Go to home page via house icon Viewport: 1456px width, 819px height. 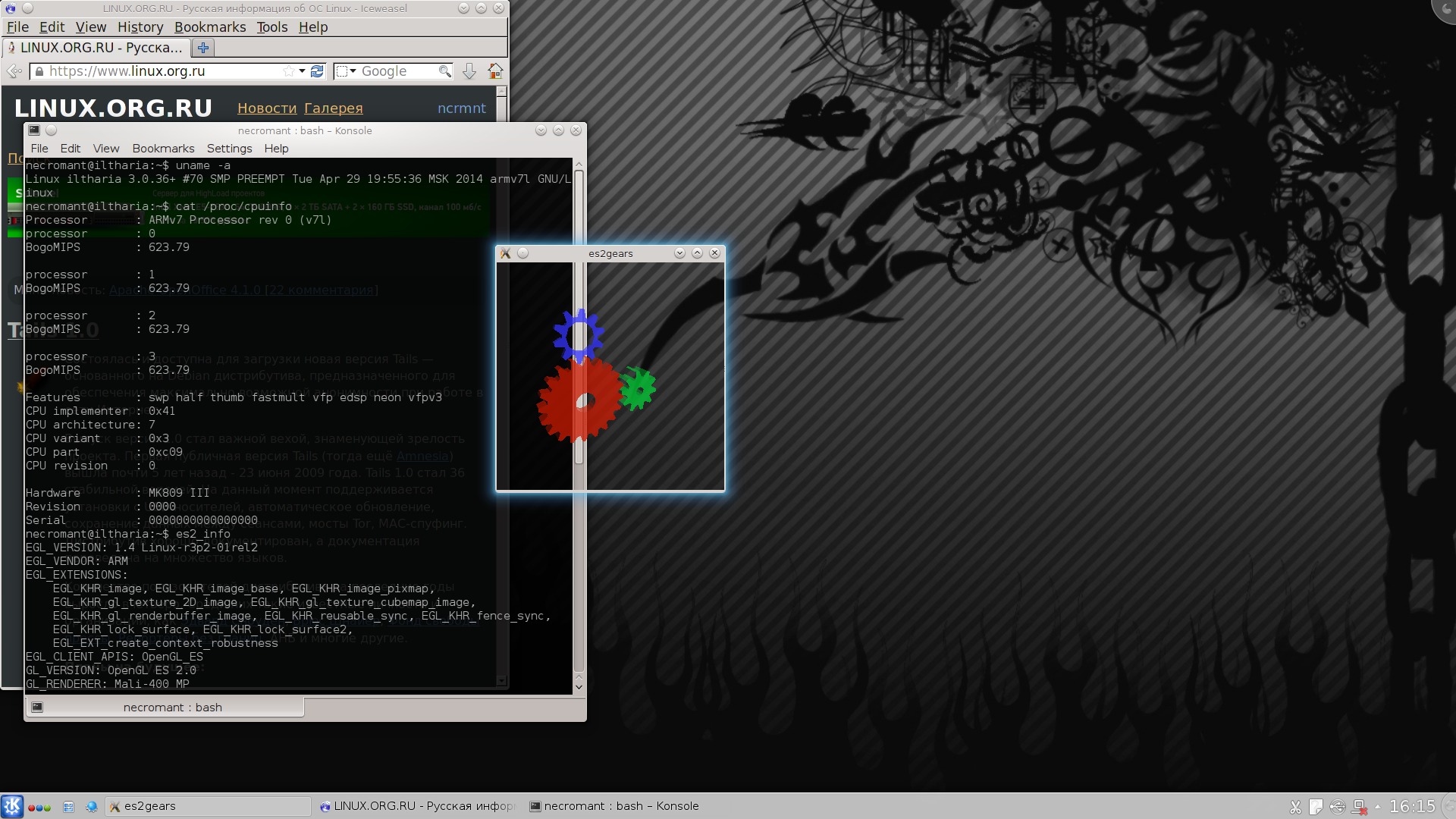tap(495, 71)
